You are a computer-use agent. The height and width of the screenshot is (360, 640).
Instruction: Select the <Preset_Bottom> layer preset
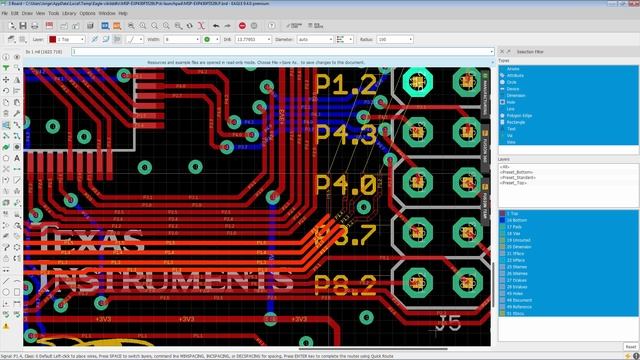[517, 172]
